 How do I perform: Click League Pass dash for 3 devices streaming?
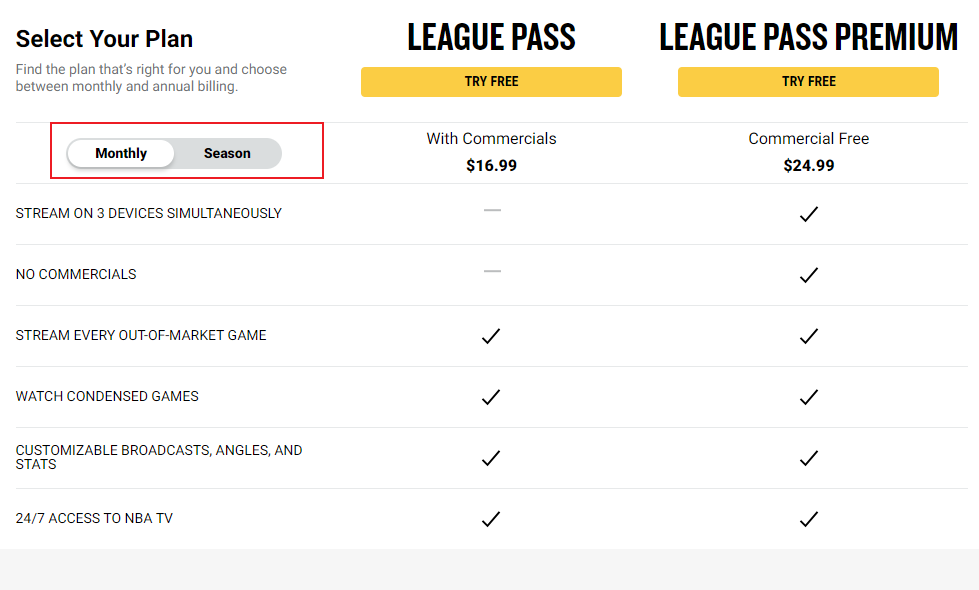[491, 210]
